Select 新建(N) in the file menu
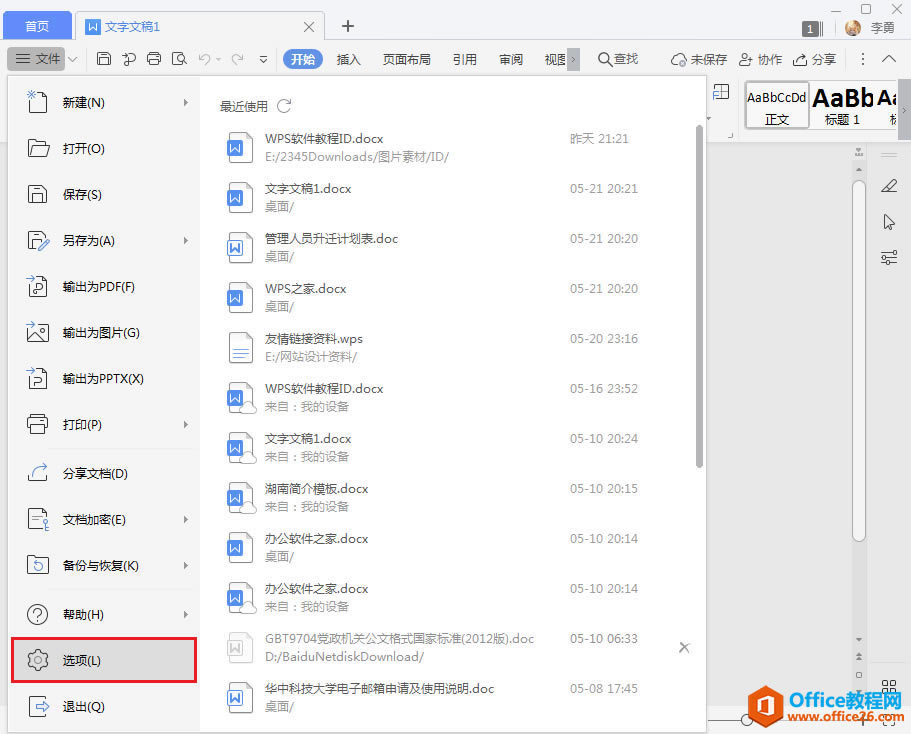Viewport: 911px width, 734px height. 104,103
